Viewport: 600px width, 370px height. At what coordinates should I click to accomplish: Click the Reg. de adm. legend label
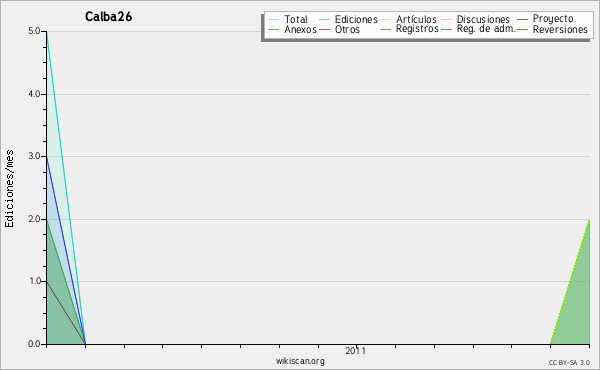486,29
